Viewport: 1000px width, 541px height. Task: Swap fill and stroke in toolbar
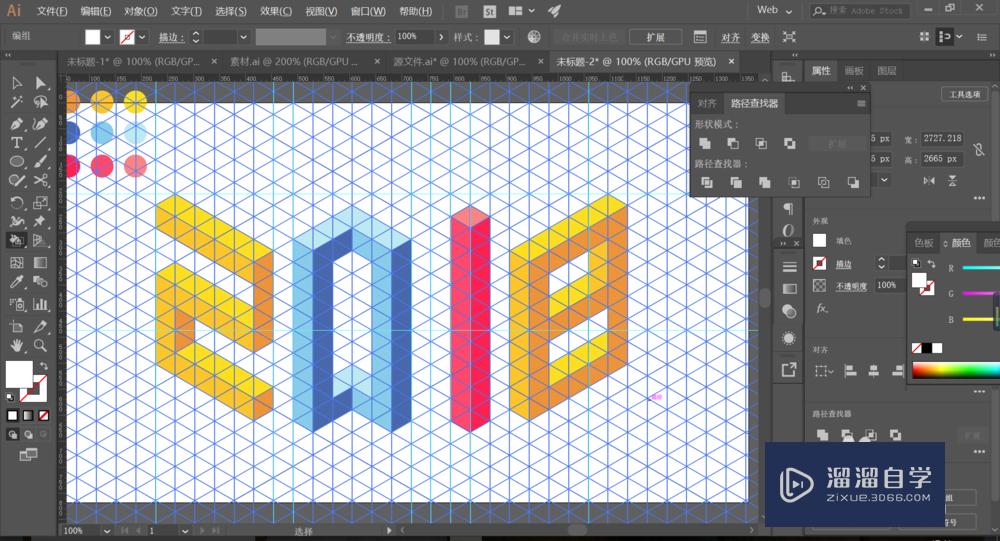(43, 366)
